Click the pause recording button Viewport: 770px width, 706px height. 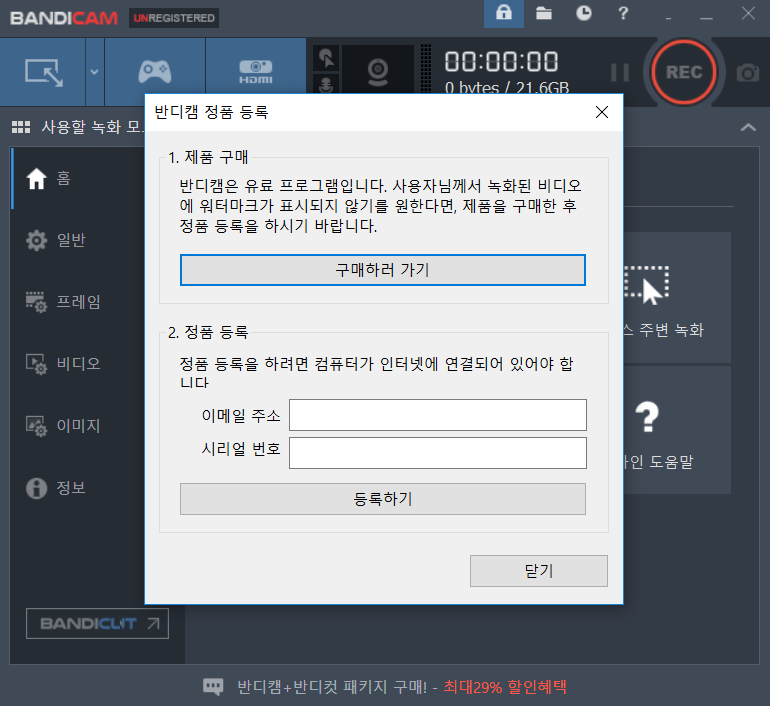tap(620, 72)
